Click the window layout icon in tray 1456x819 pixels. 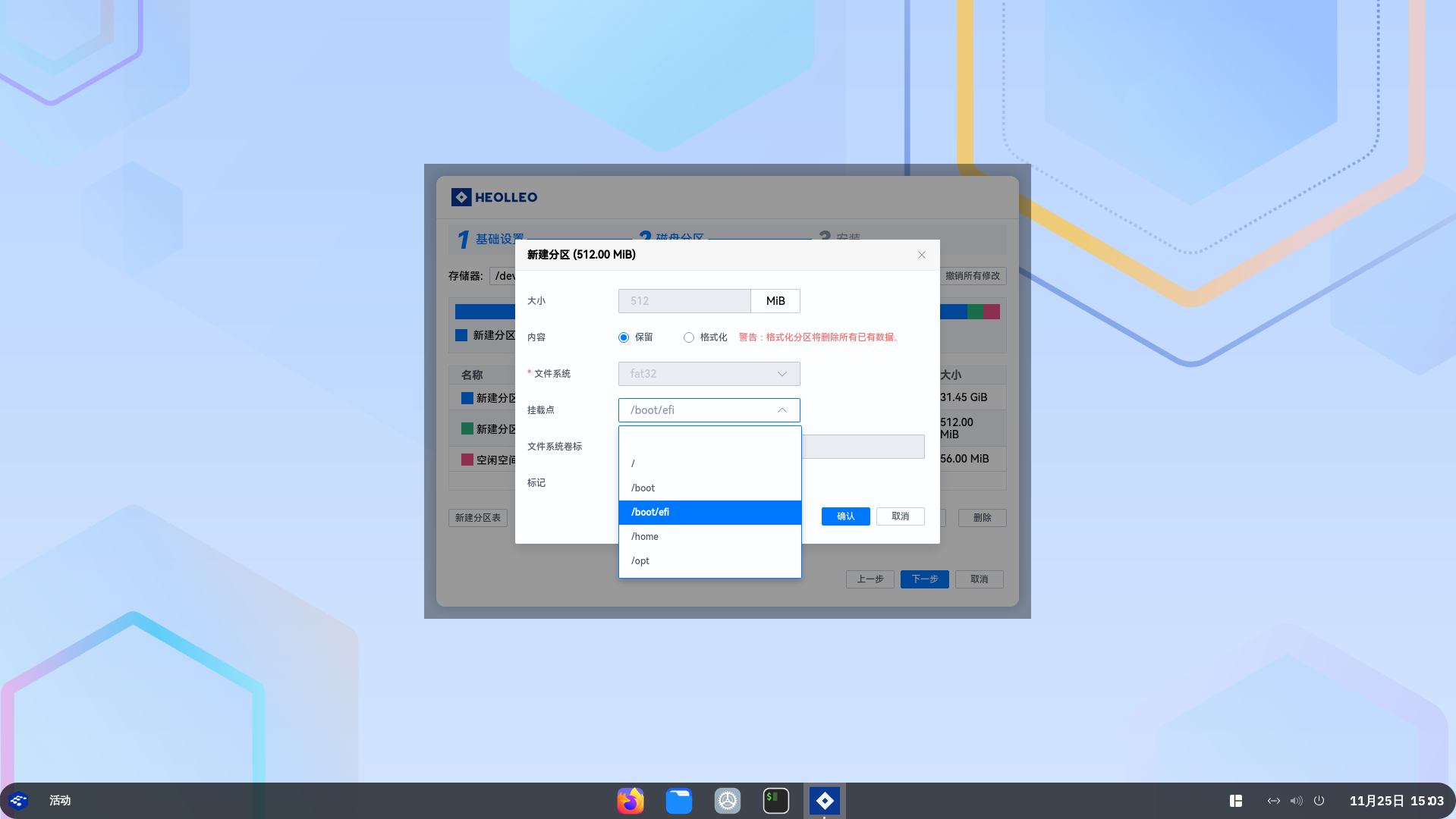click(x=1235, y=801)
